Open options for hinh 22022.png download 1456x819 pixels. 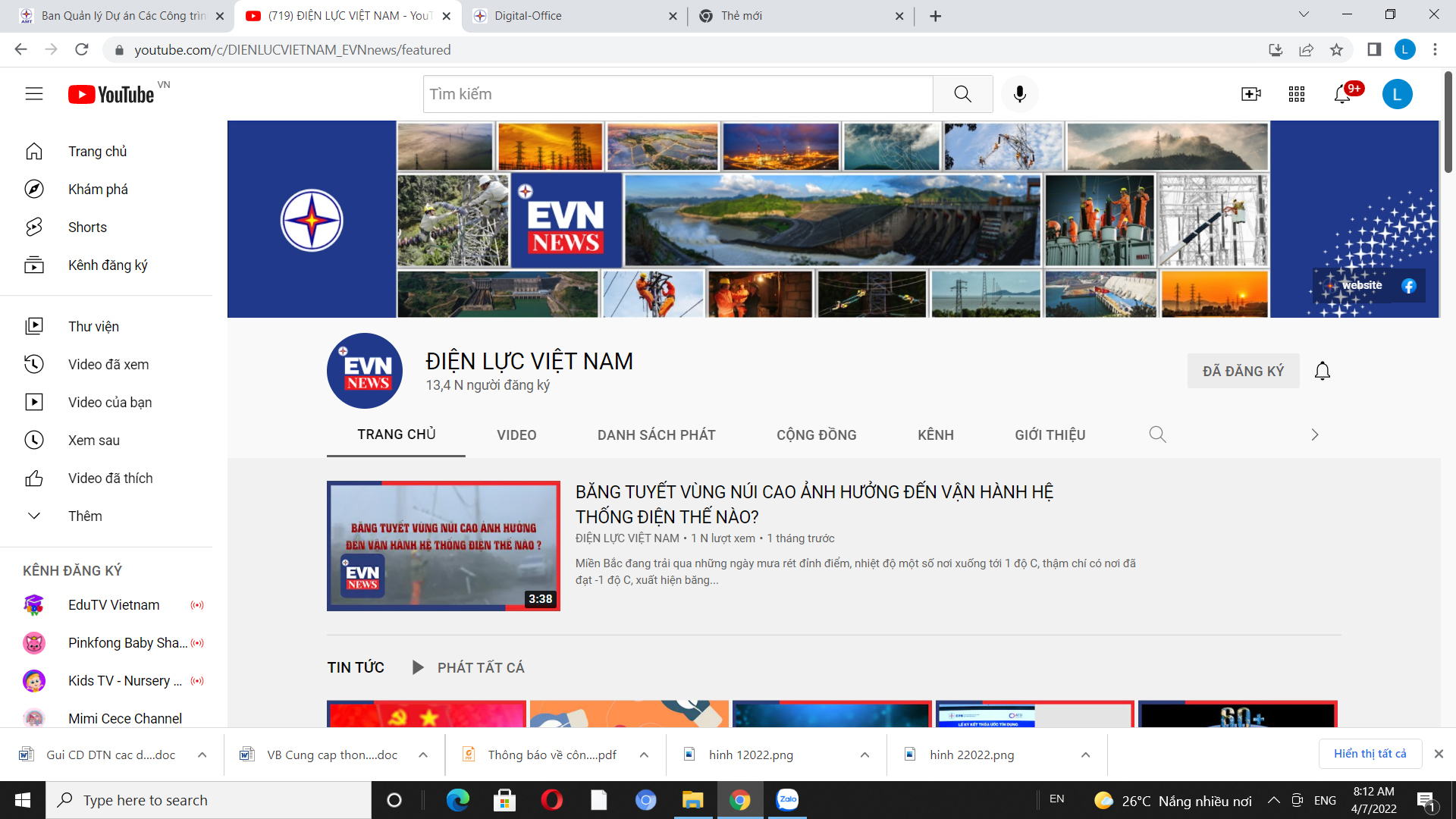click(x=1086, y=755)
